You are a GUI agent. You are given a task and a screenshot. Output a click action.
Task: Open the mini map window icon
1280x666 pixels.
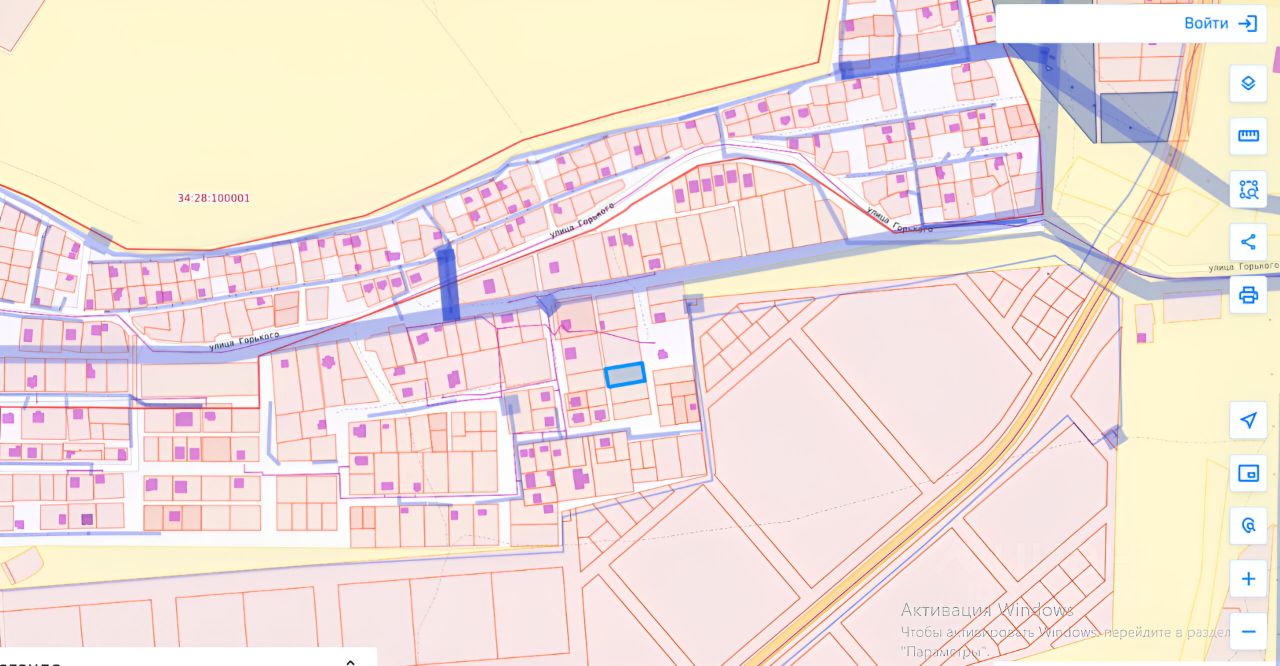1248,473
